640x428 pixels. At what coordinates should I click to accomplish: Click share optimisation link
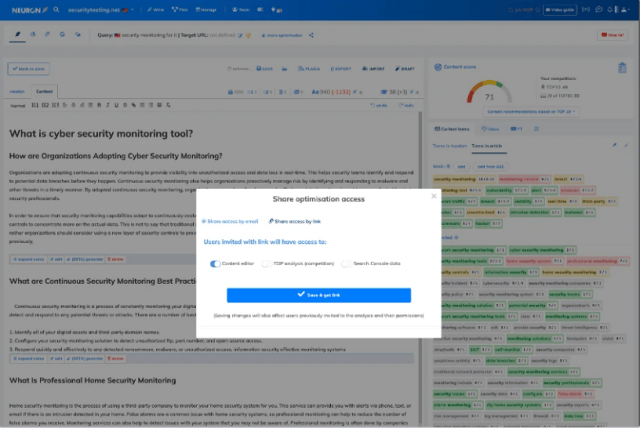click(x=282, y=35)
